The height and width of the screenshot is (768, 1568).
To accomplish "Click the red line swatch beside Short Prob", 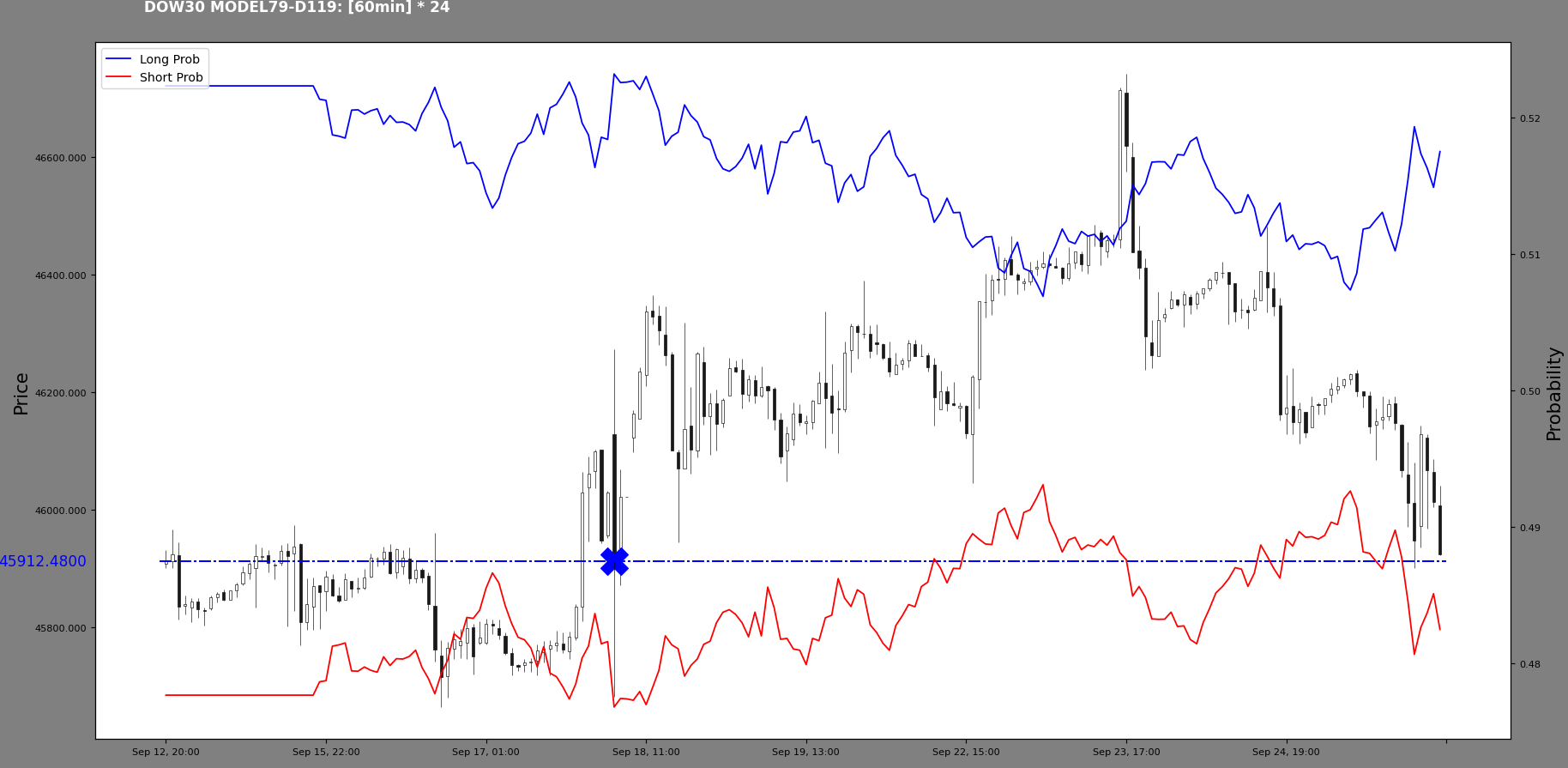I will pos(118,77).
